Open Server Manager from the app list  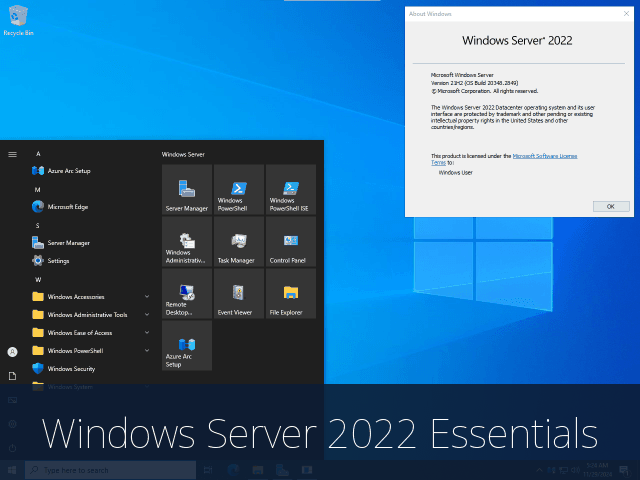click(91, 242)
